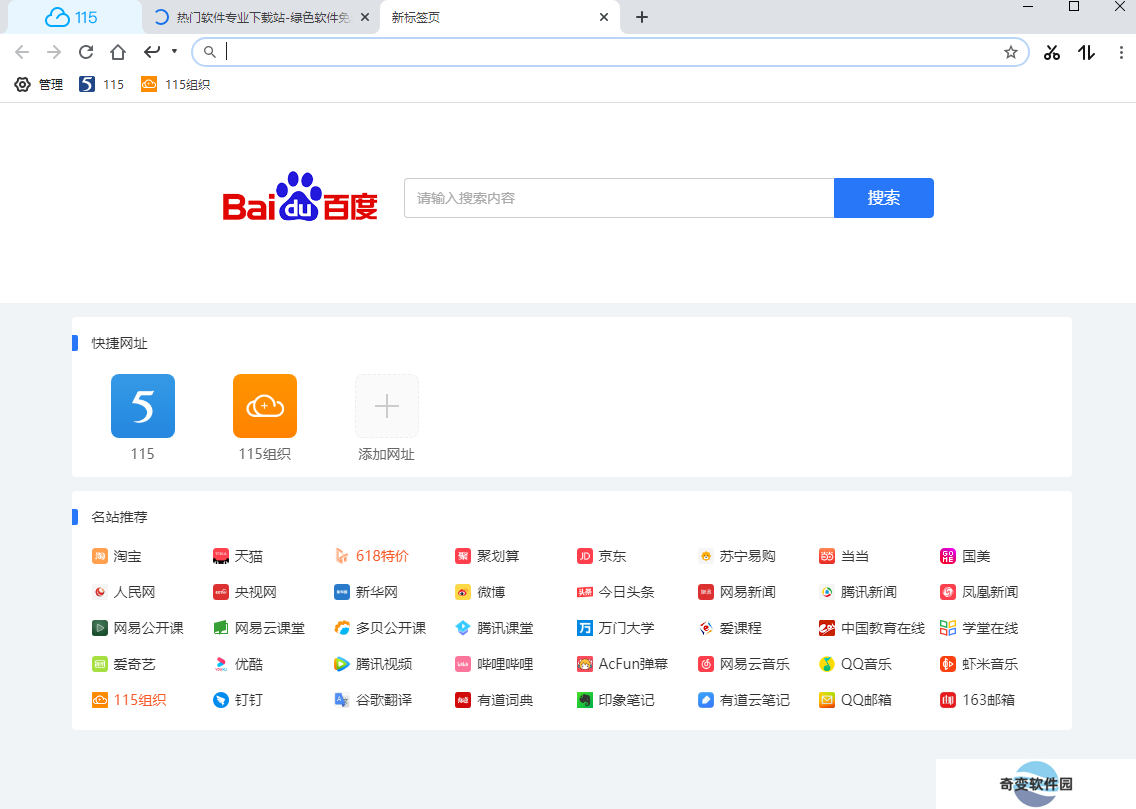Reload the current page
Viewport: 1136px width, 809px height.
click(x=85, y=52)
